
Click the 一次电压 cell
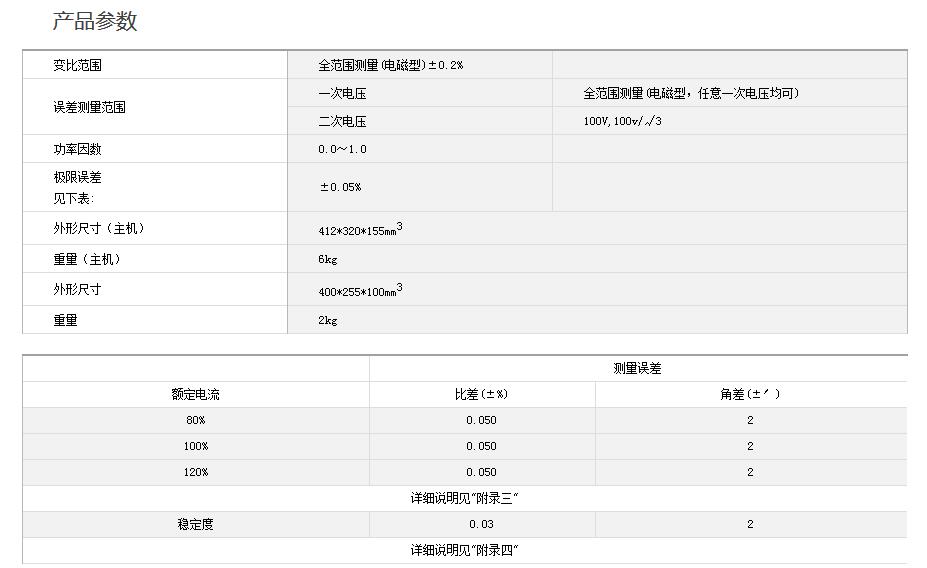pos(342,93)
